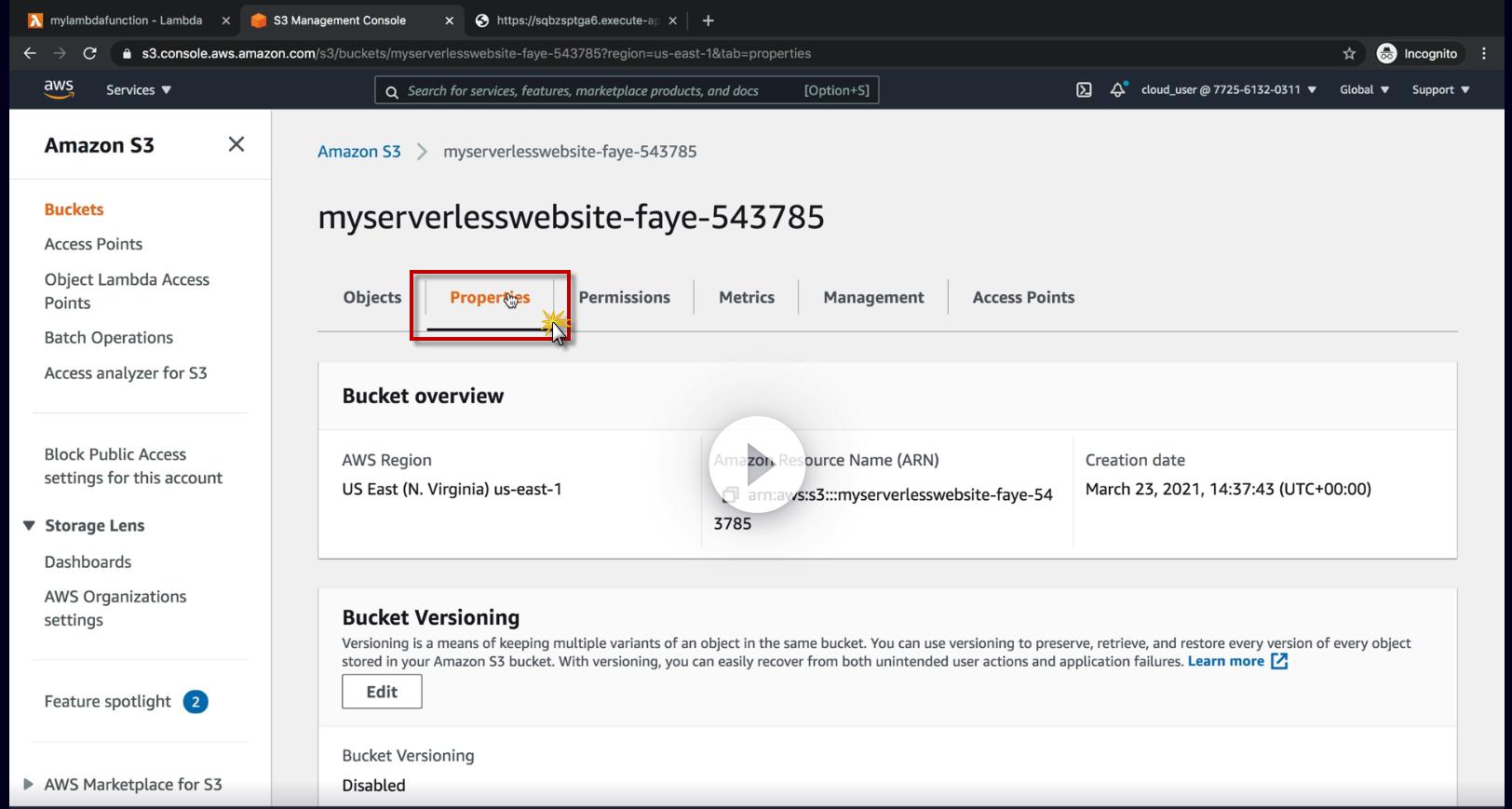Screen dimensions: 1512x809
Task: Copy the bucket ARN with the copy icon
Action: (x=730, y=494)
